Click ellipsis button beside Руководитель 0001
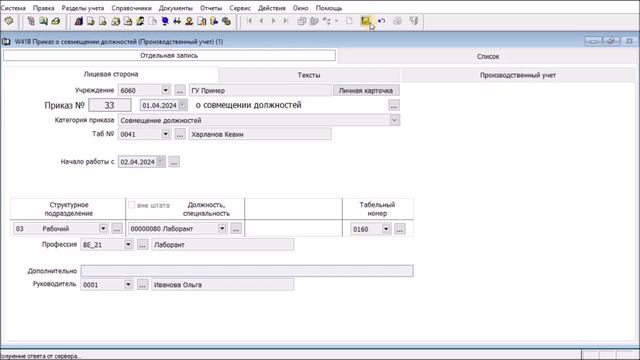Image resolution: width=640 pixels, height=360 pixels. [x=142, y=284]
